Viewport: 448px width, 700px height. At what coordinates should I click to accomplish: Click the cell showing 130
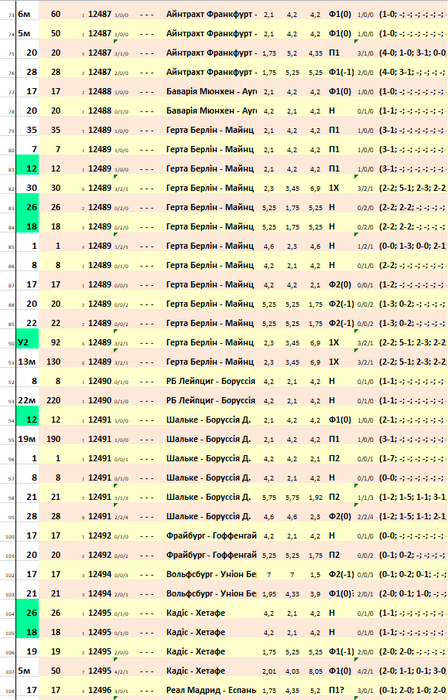55,362
